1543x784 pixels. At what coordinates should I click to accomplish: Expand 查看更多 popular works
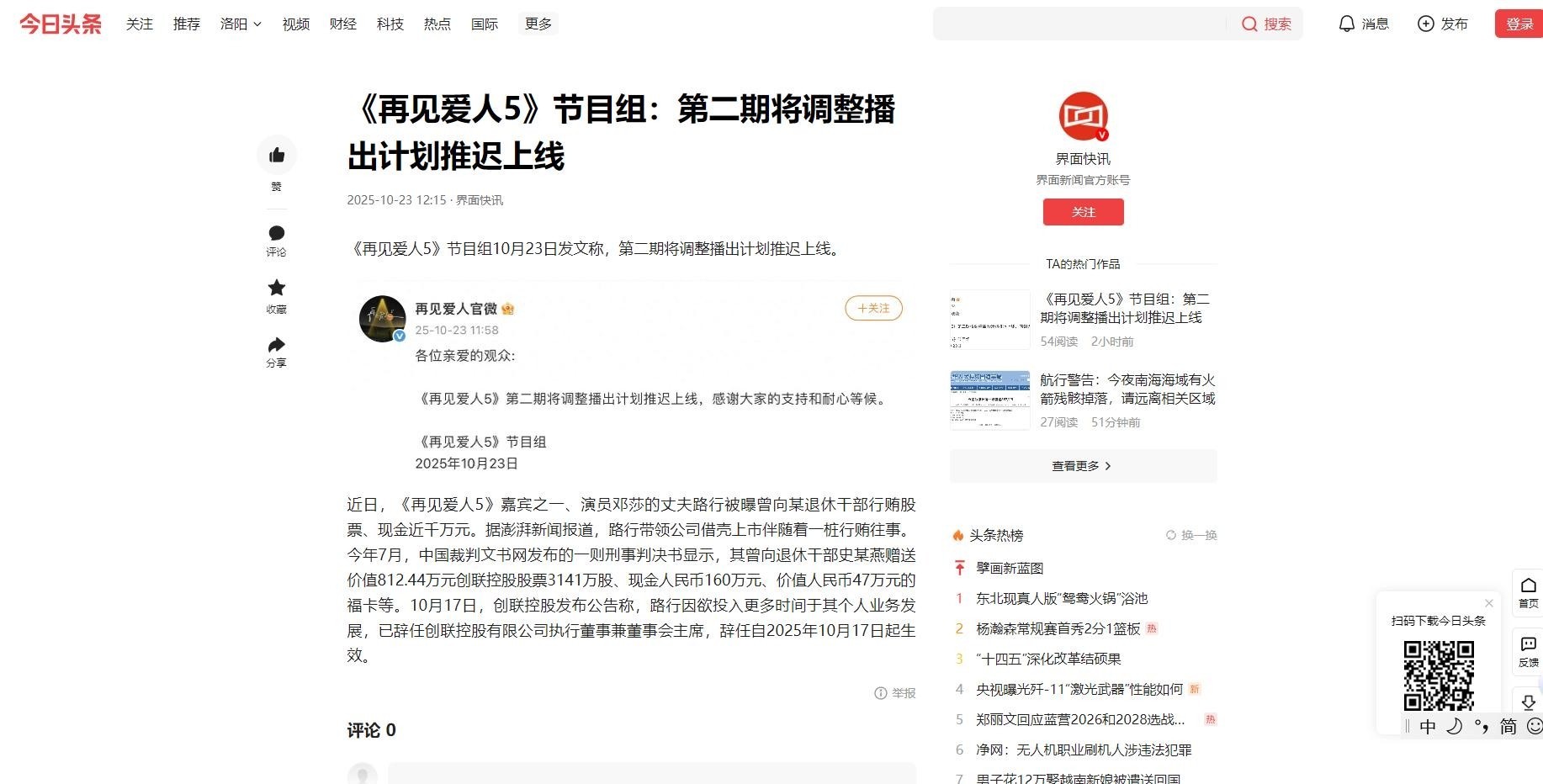pyautogui.click(x=1083, y=466)
